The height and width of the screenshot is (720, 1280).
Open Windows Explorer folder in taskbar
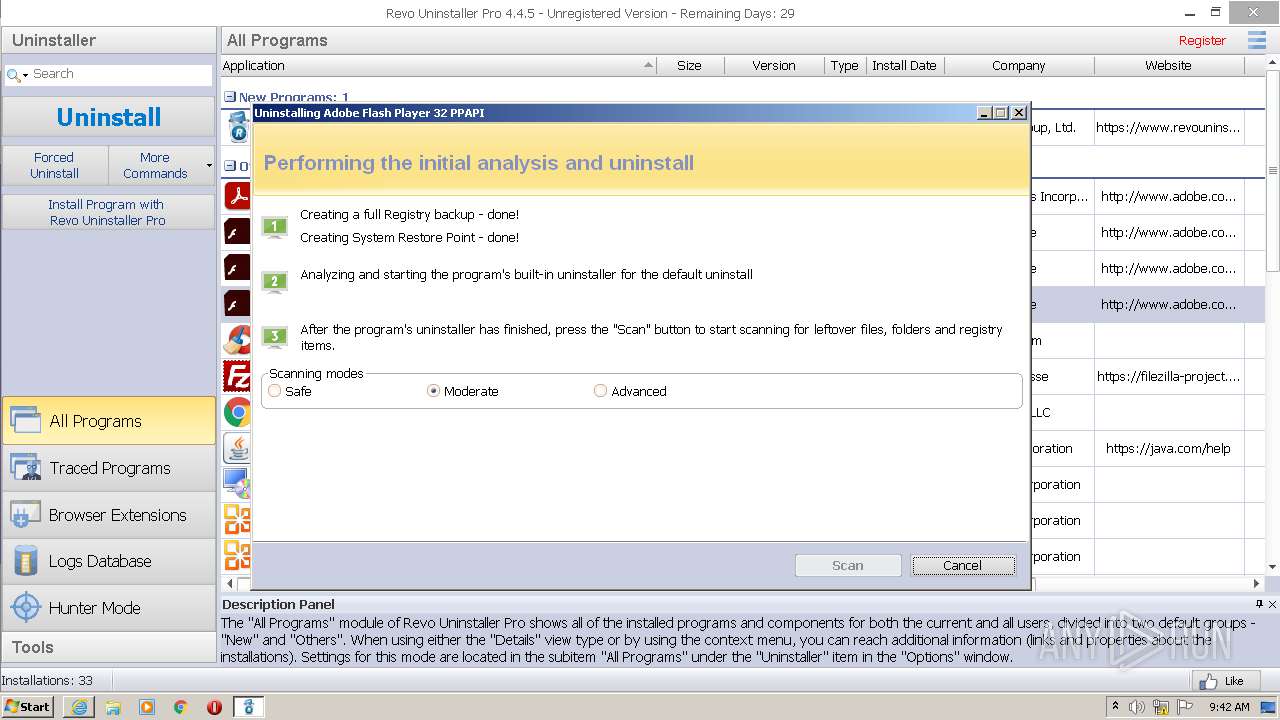pos(113,707)
